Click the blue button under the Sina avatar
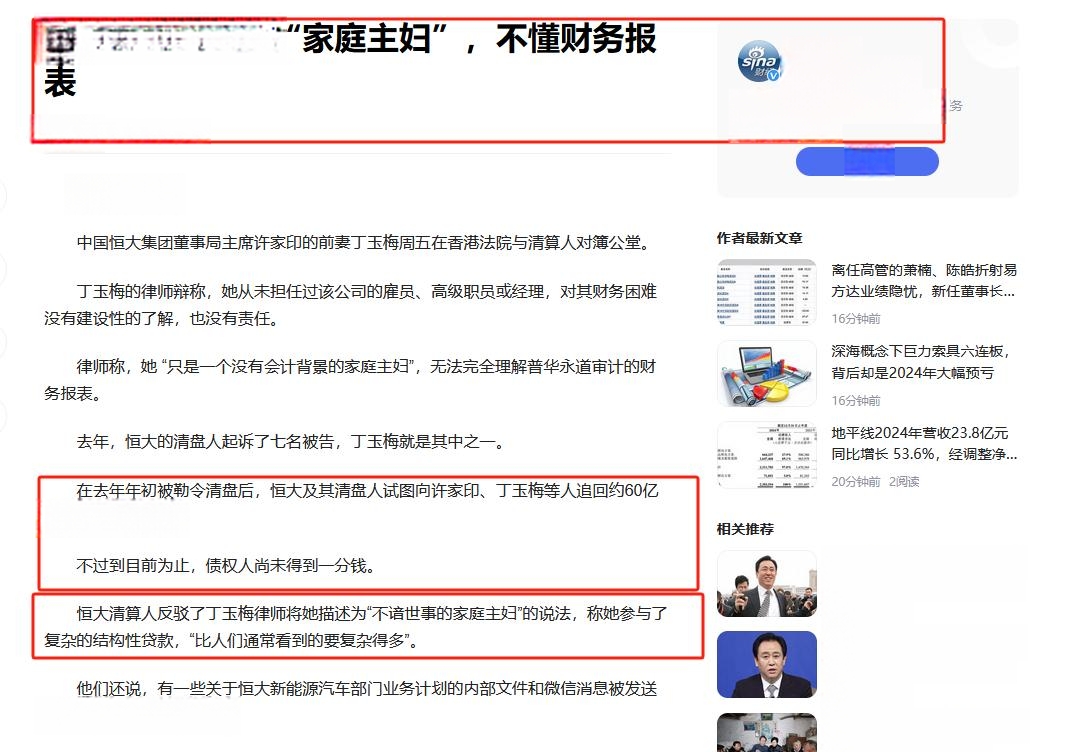Image resolution: width=1081 pixels, height=752 pixels. pyautogui.click(x=867, y=161)
